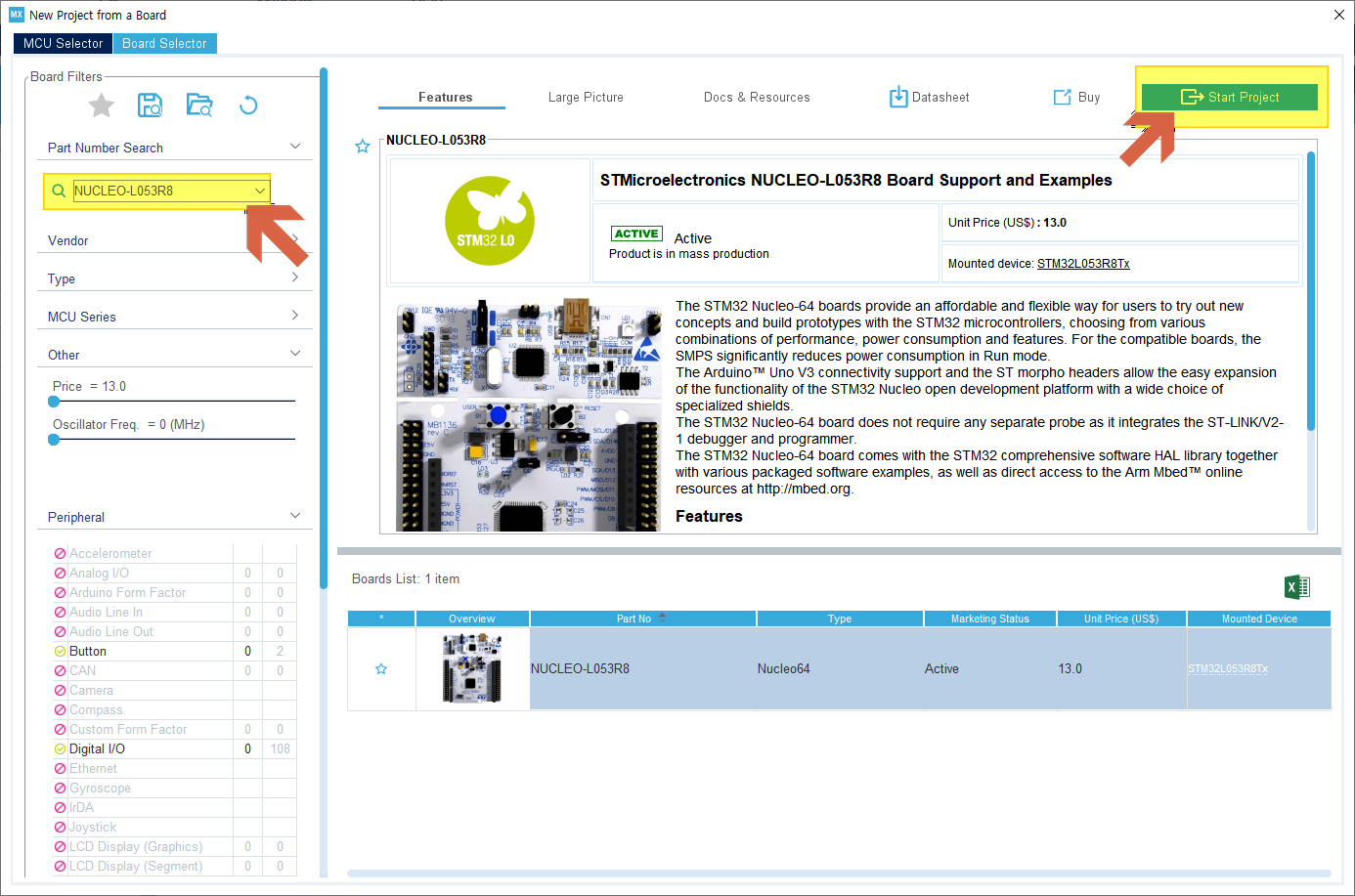Click the Datasheet download icon
Viewport: 1355px width, 896px height.
(898, 97)
